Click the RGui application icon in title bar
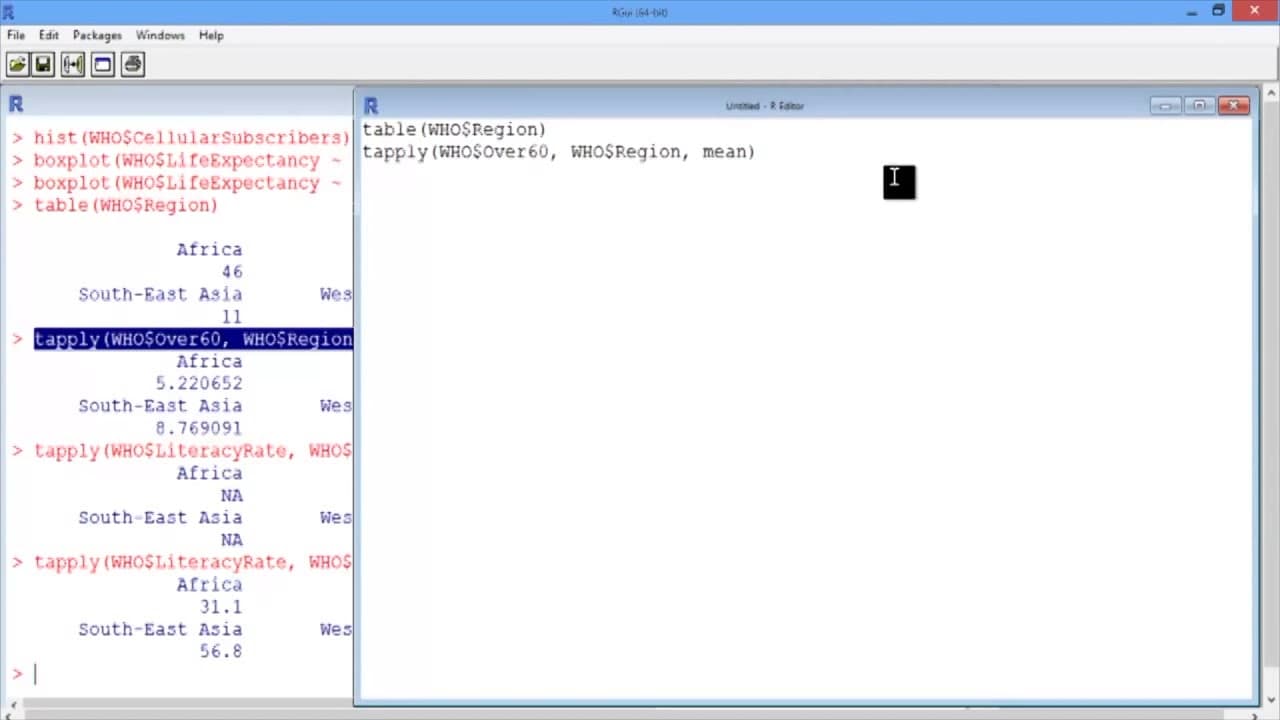Viewport: 1280px width, 720px height. (8, 12)
